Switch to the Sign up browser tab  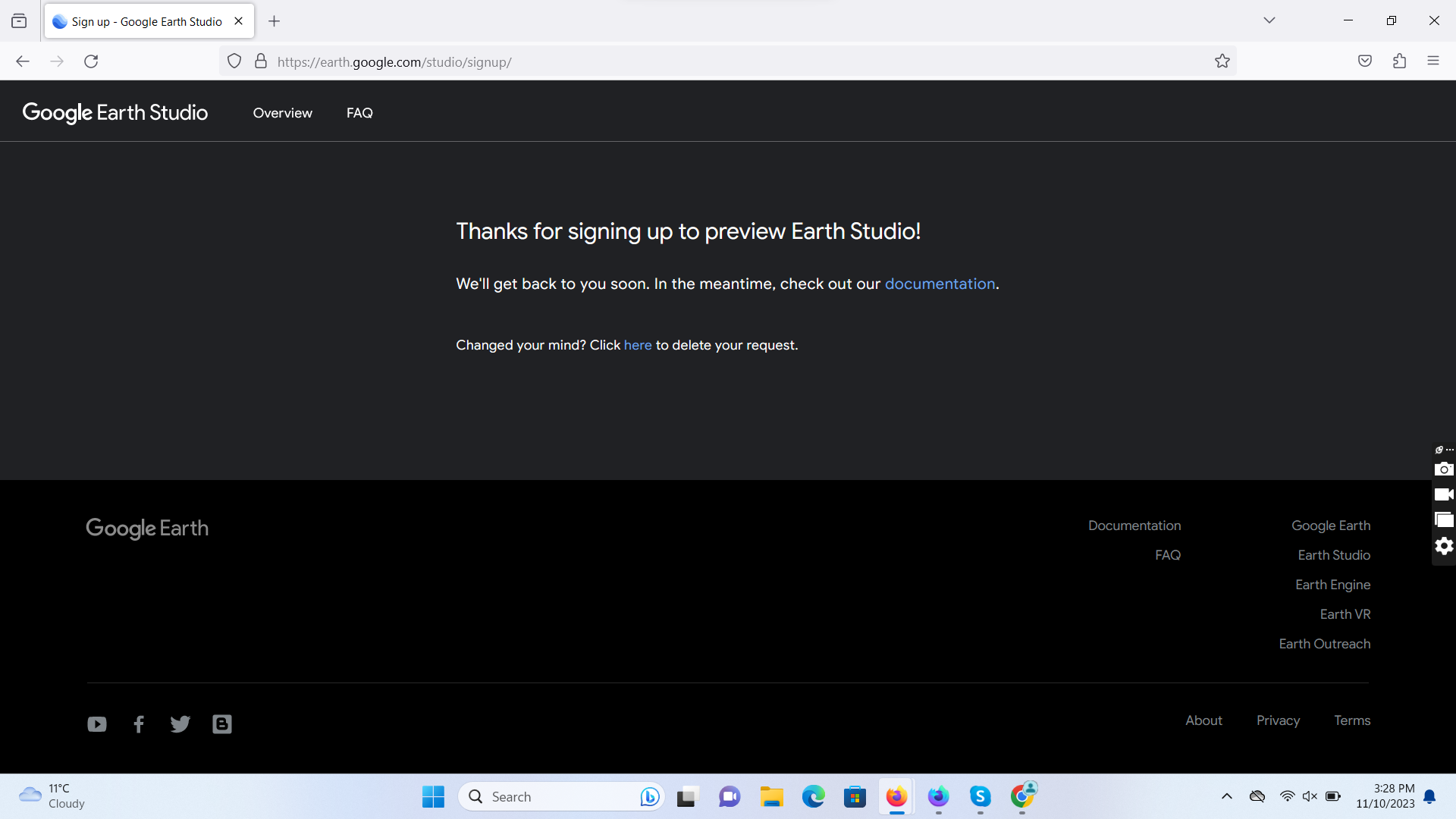coord(144,20)
